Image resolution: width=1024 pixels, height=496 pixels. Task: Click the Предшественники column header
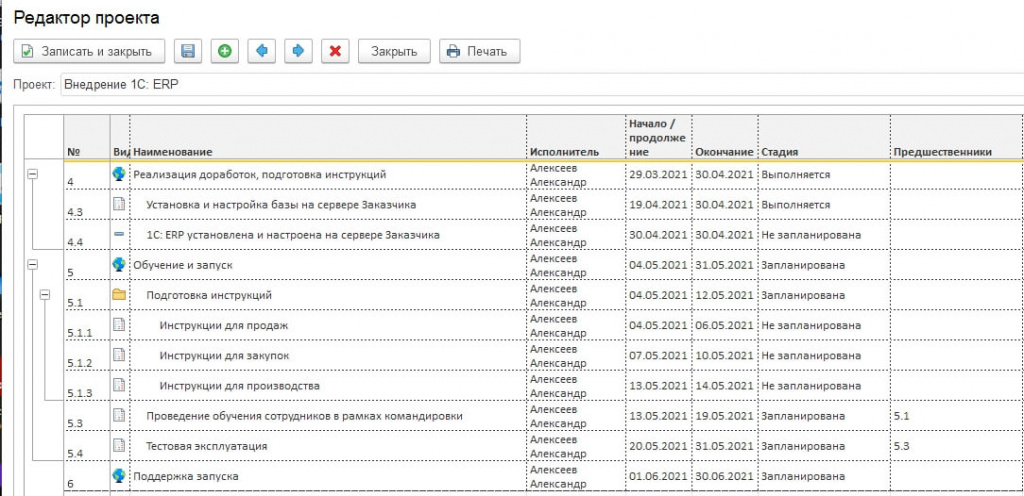(x=942, y=151)
